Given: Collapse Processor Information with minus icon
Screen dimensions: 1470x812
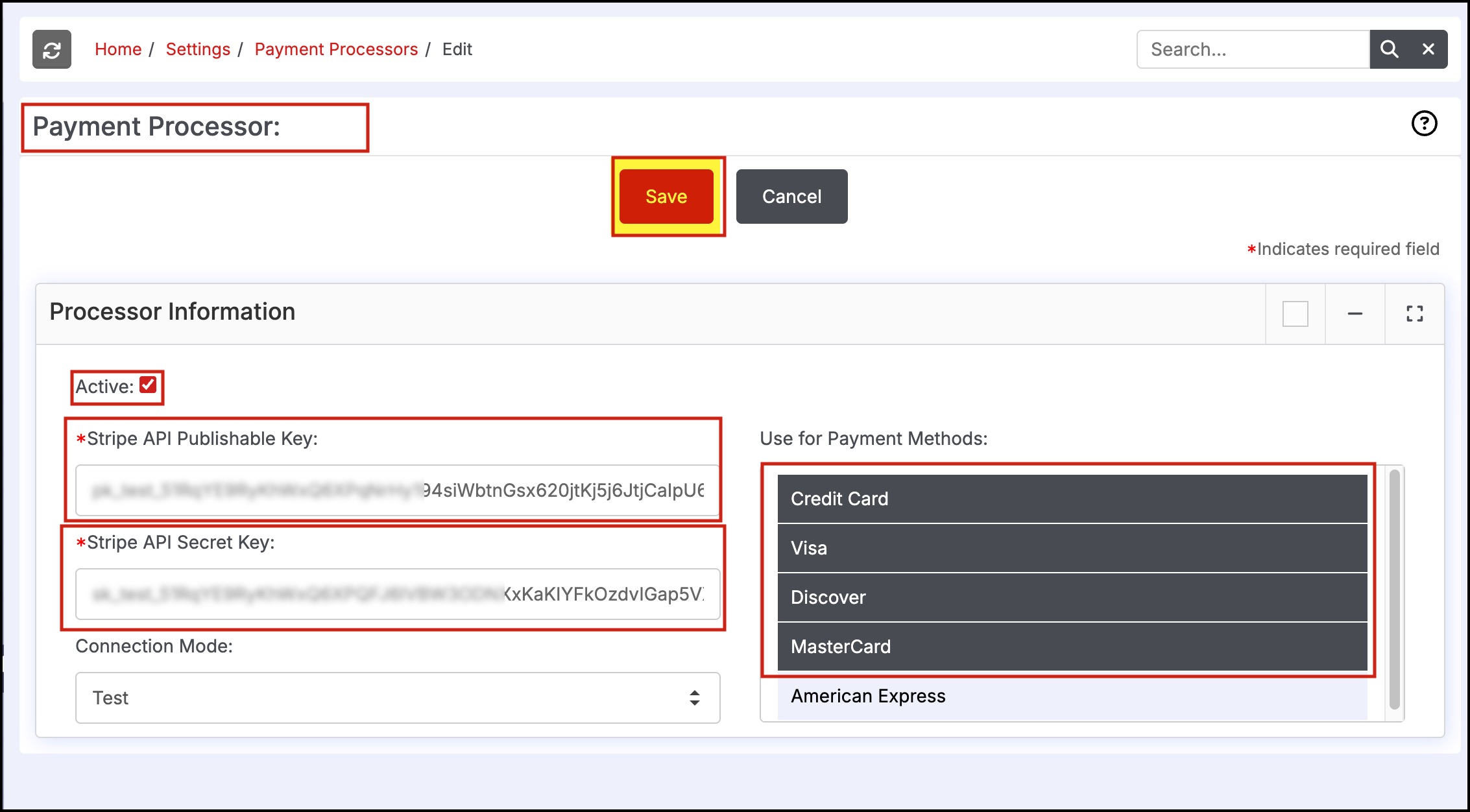Looking at the screenshot, I should coord(1355,314).
